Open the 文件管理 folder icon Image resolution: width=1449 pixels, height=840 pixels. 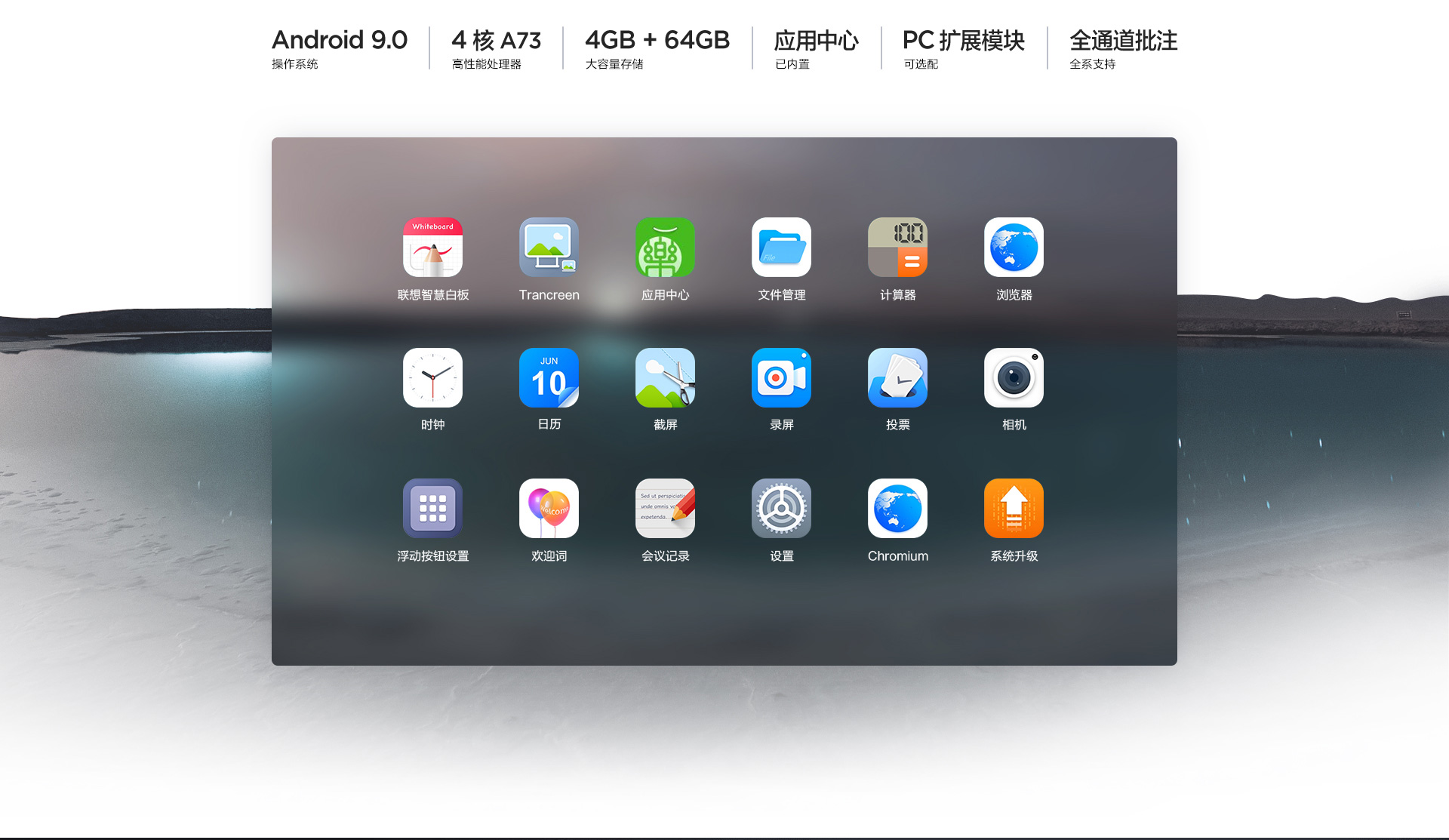click(781, 247)
